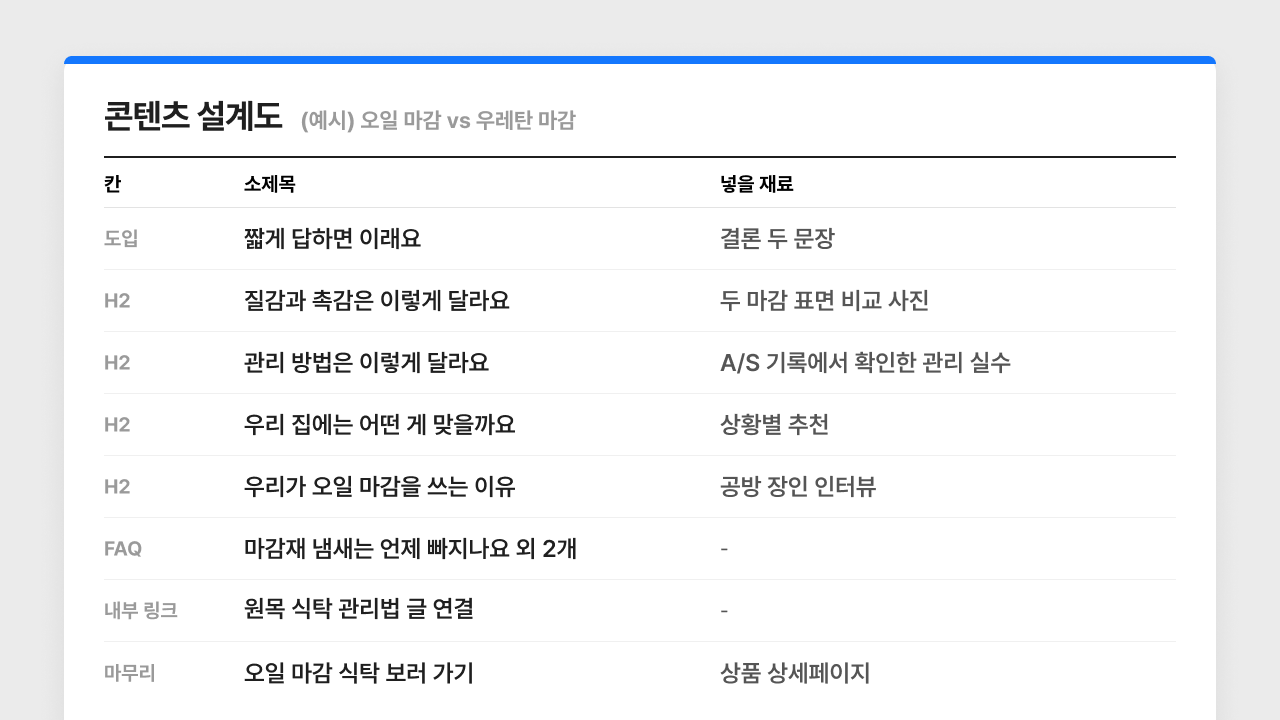Click the cell "공방 장인 인터뷰"
1280x720 pixels.
point(798,487)
